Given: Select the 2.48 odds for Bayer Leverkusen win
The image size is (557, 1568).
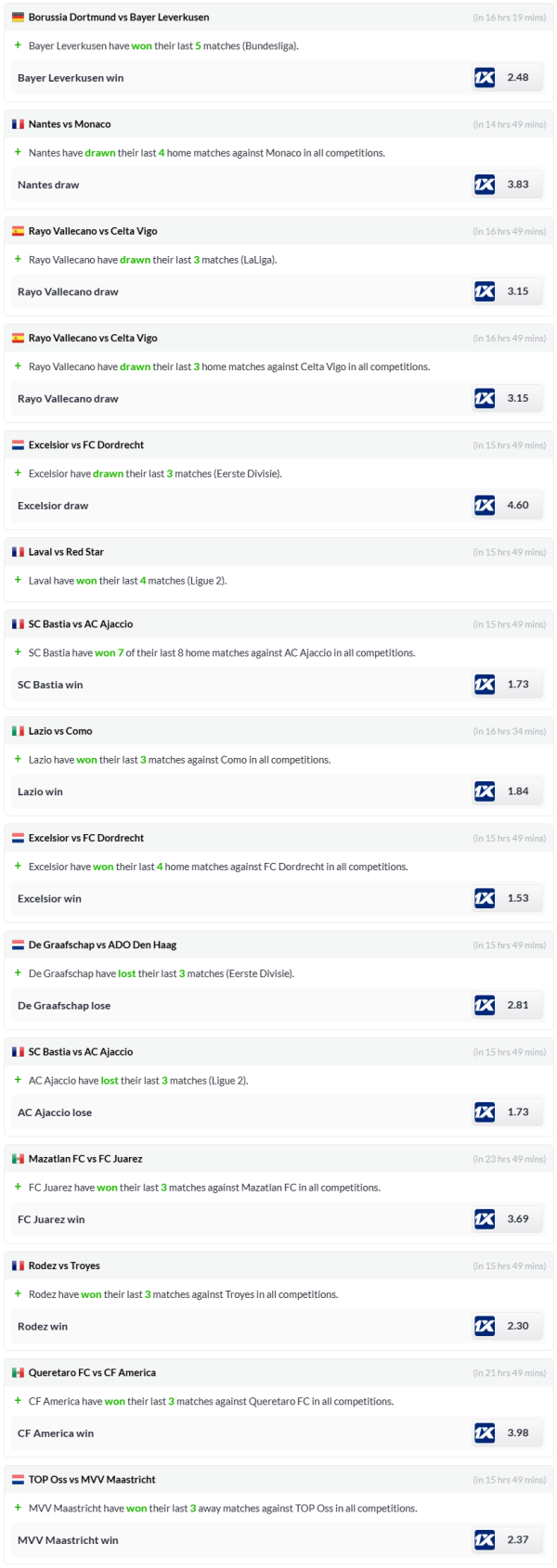Looking at the screenshot, I should tap(518, 78).
